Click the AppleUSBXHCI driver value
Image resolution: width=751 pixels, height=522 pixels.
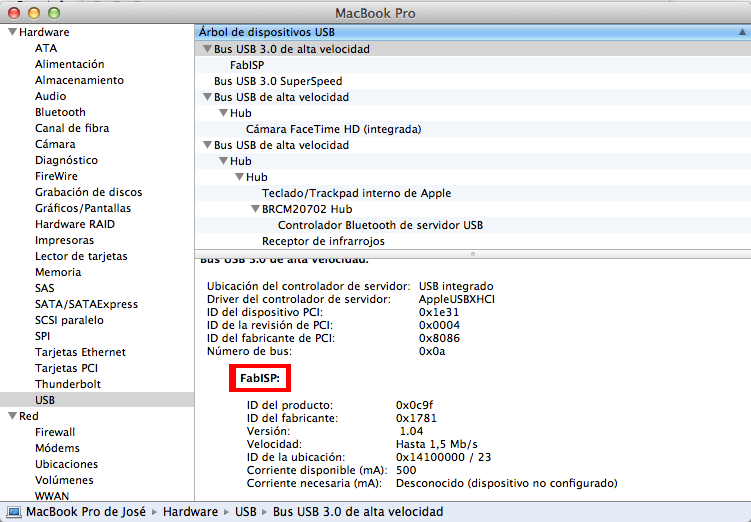(x=456, y=299)
